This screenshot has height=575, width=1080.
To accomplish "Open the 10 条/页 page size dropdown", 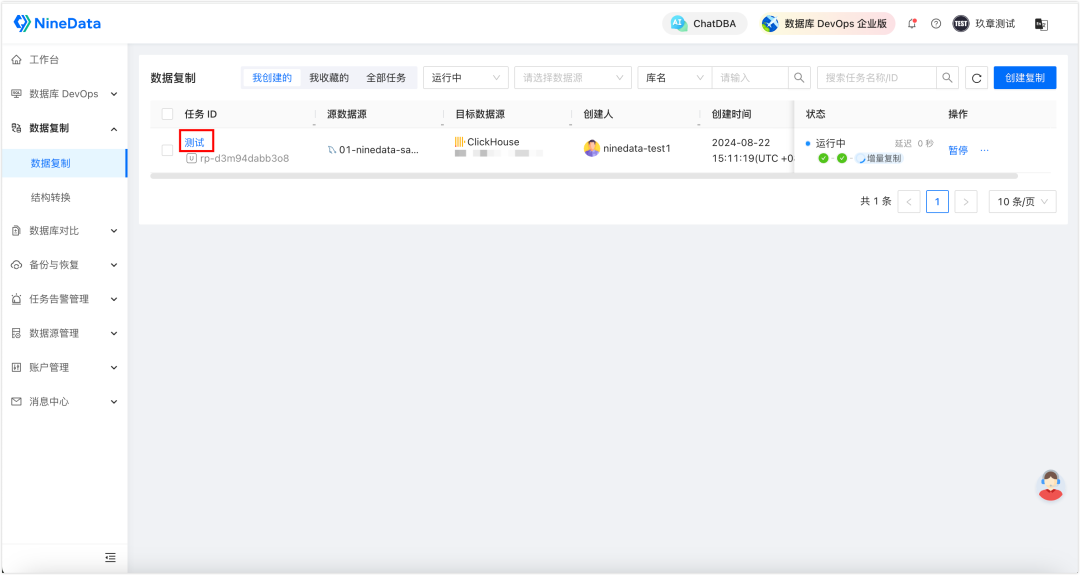I will [1022, 201].
